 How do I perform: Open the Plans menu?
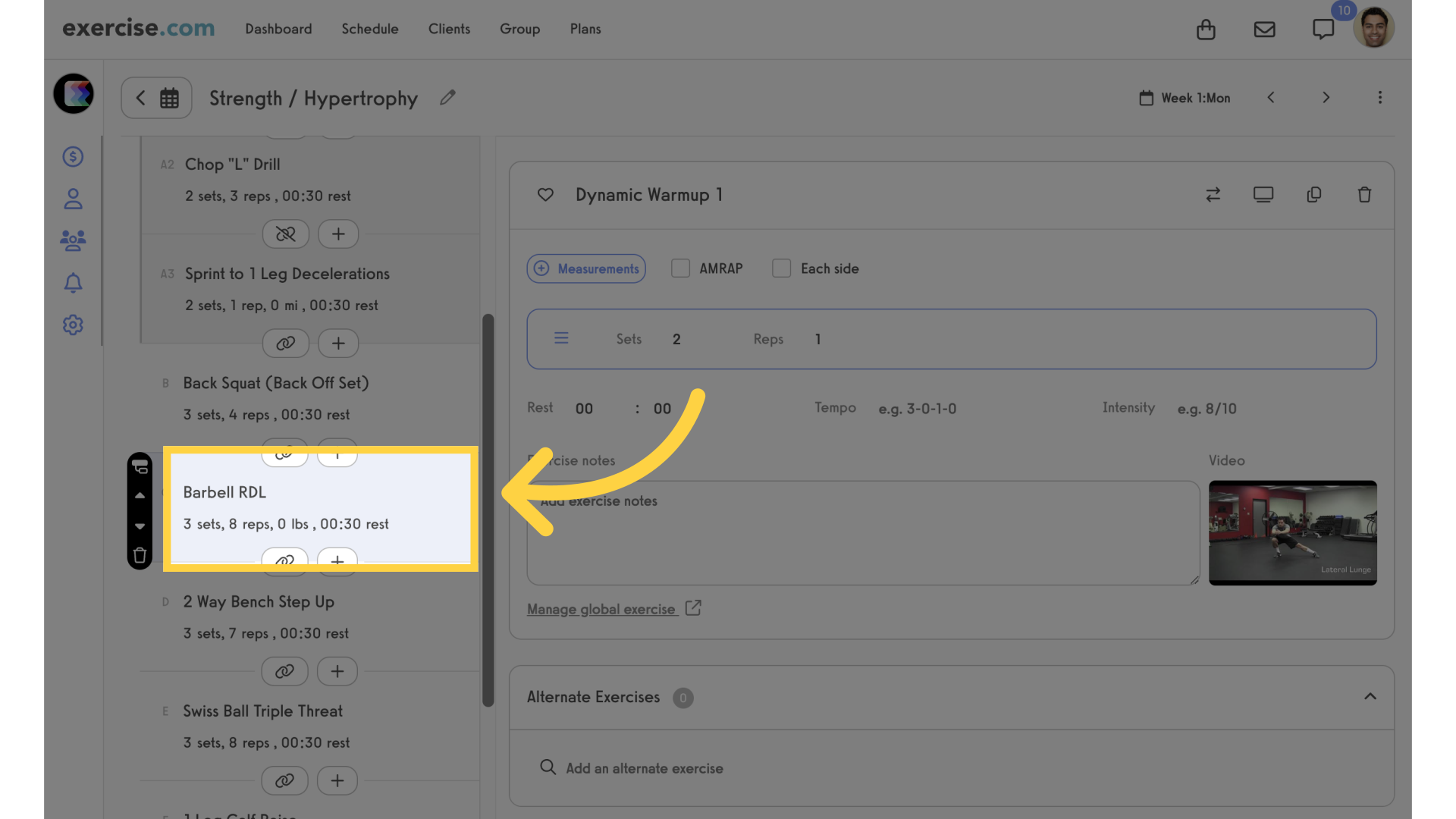585,29
